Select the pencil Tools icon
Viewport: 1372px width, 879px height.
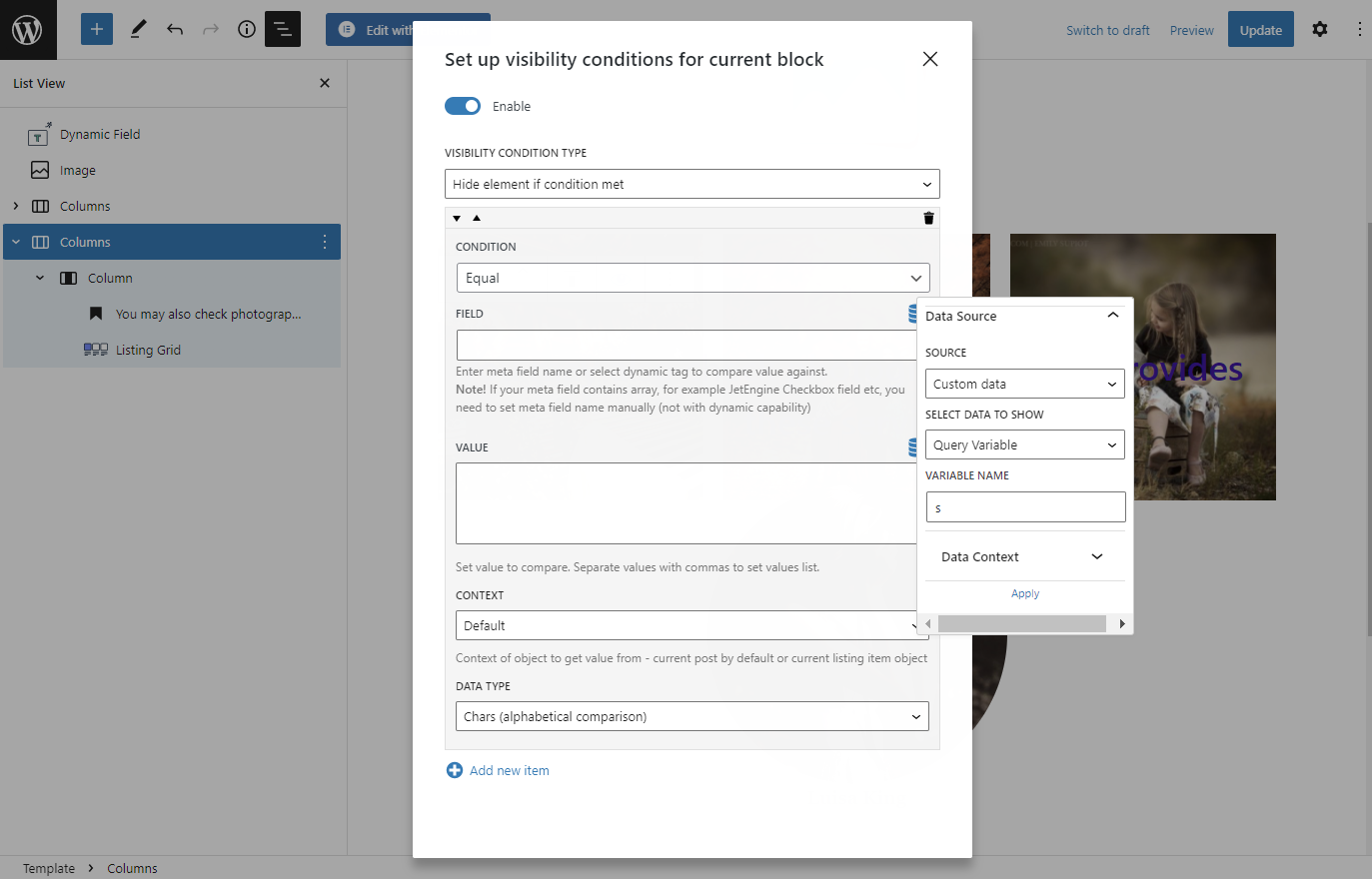point(139,29)
